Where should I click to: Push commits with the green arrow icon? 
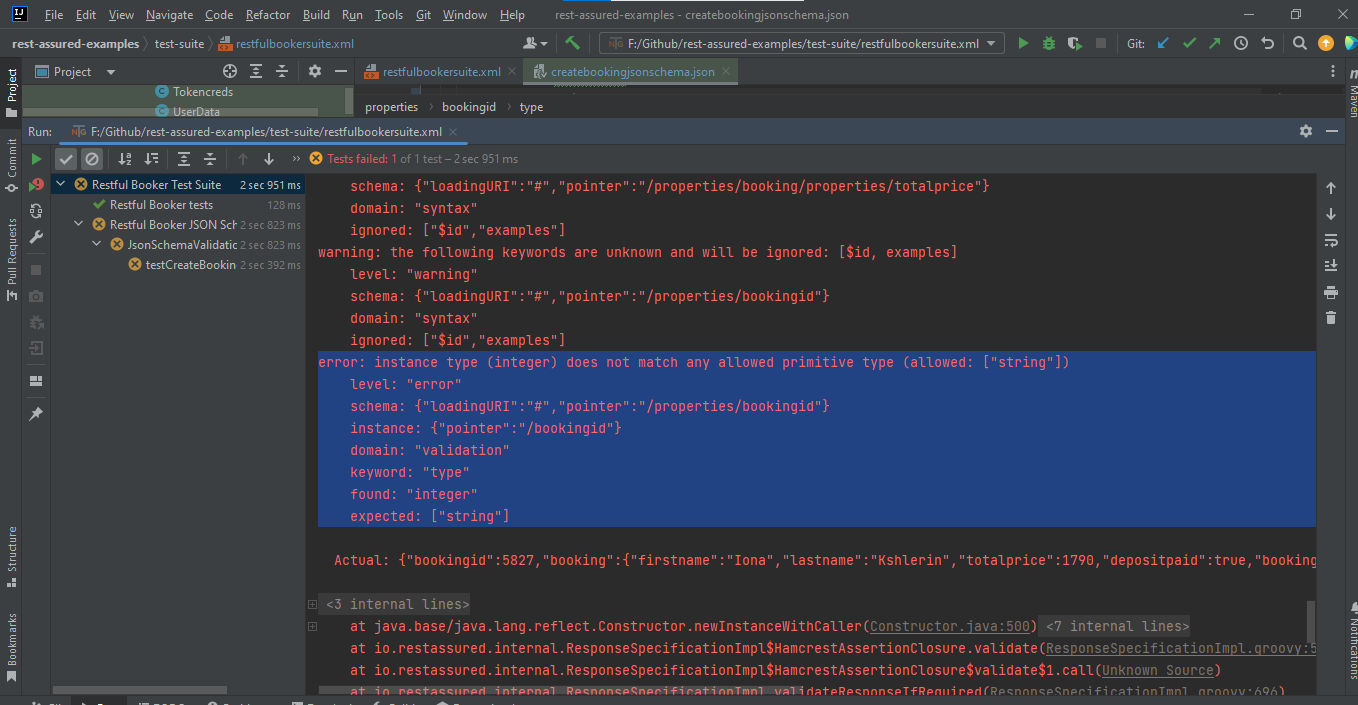point(1214,43)
